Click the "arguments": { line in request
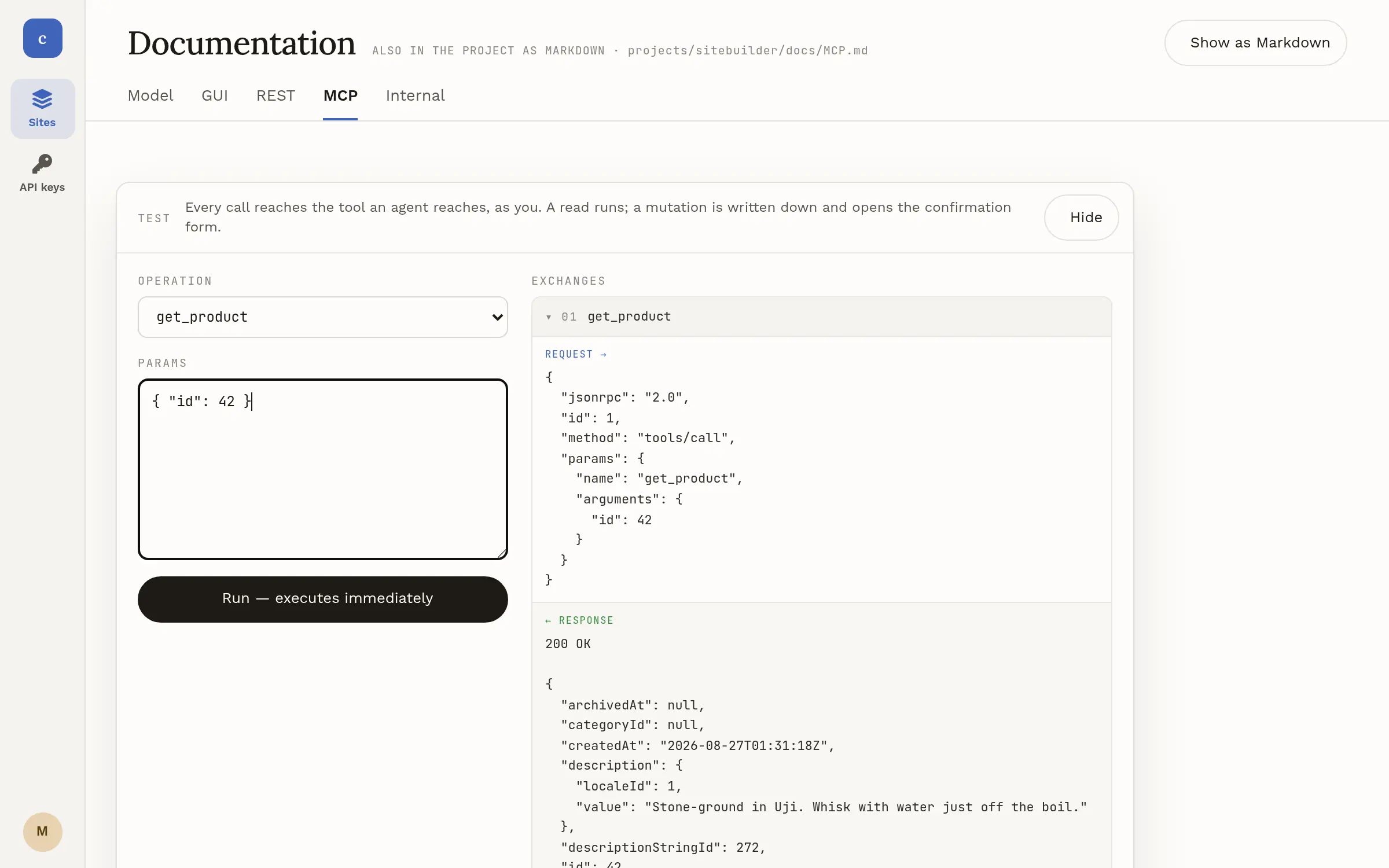 (629, 499)
